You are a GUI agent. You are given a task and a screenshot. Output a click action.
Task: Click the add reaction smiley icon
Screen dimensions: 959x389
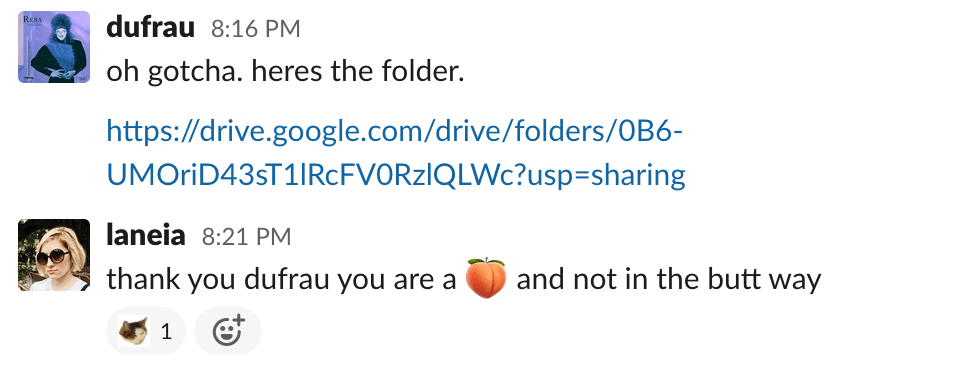(x=228, y=331)
